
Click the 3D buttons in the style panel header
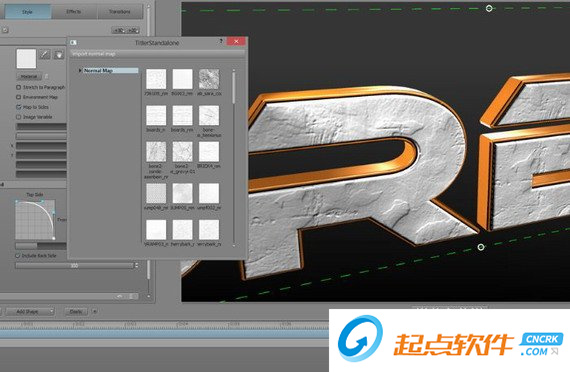[125, 31]
